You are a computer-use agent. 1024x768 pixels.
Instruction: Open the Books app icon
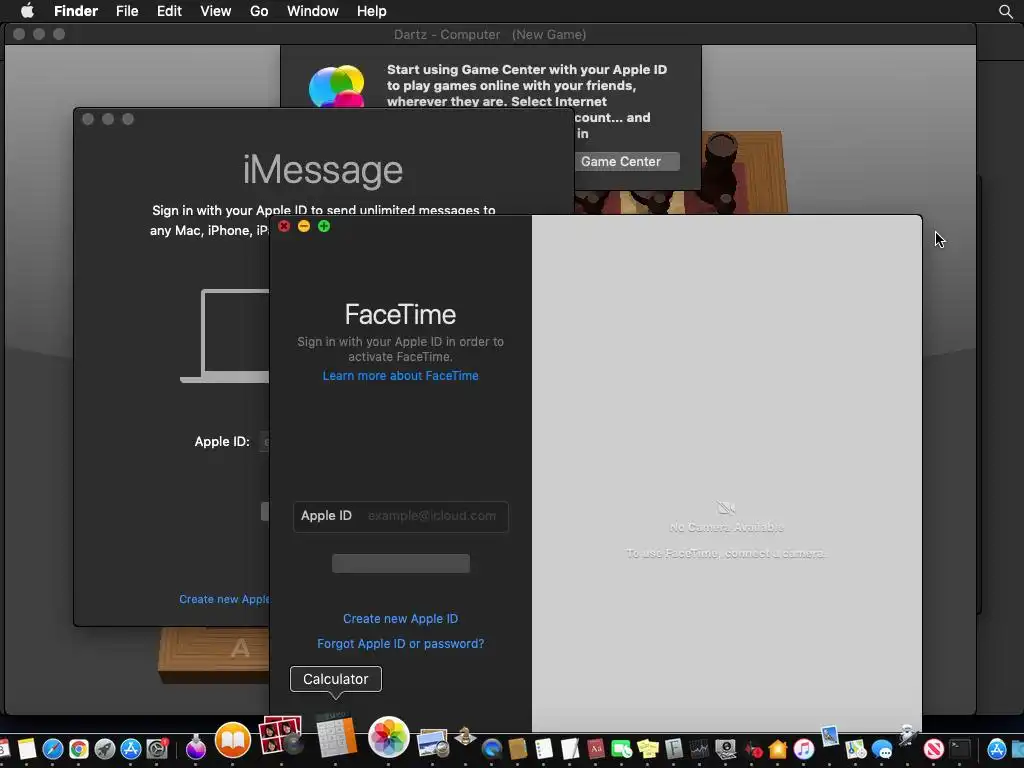click(233, 740)
